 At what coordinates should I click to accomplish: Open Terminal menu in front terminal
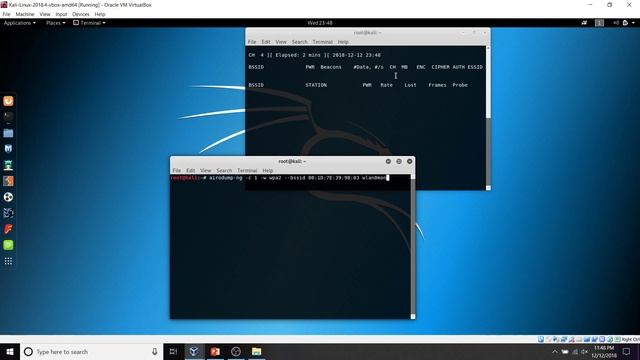pos(247,171)
